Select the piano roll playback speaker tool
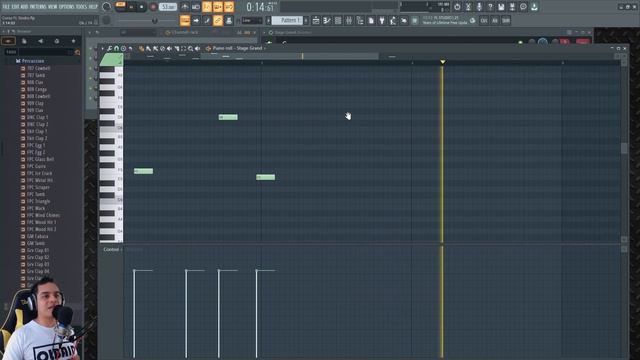The image size is (640, 360). pos(198,49)
